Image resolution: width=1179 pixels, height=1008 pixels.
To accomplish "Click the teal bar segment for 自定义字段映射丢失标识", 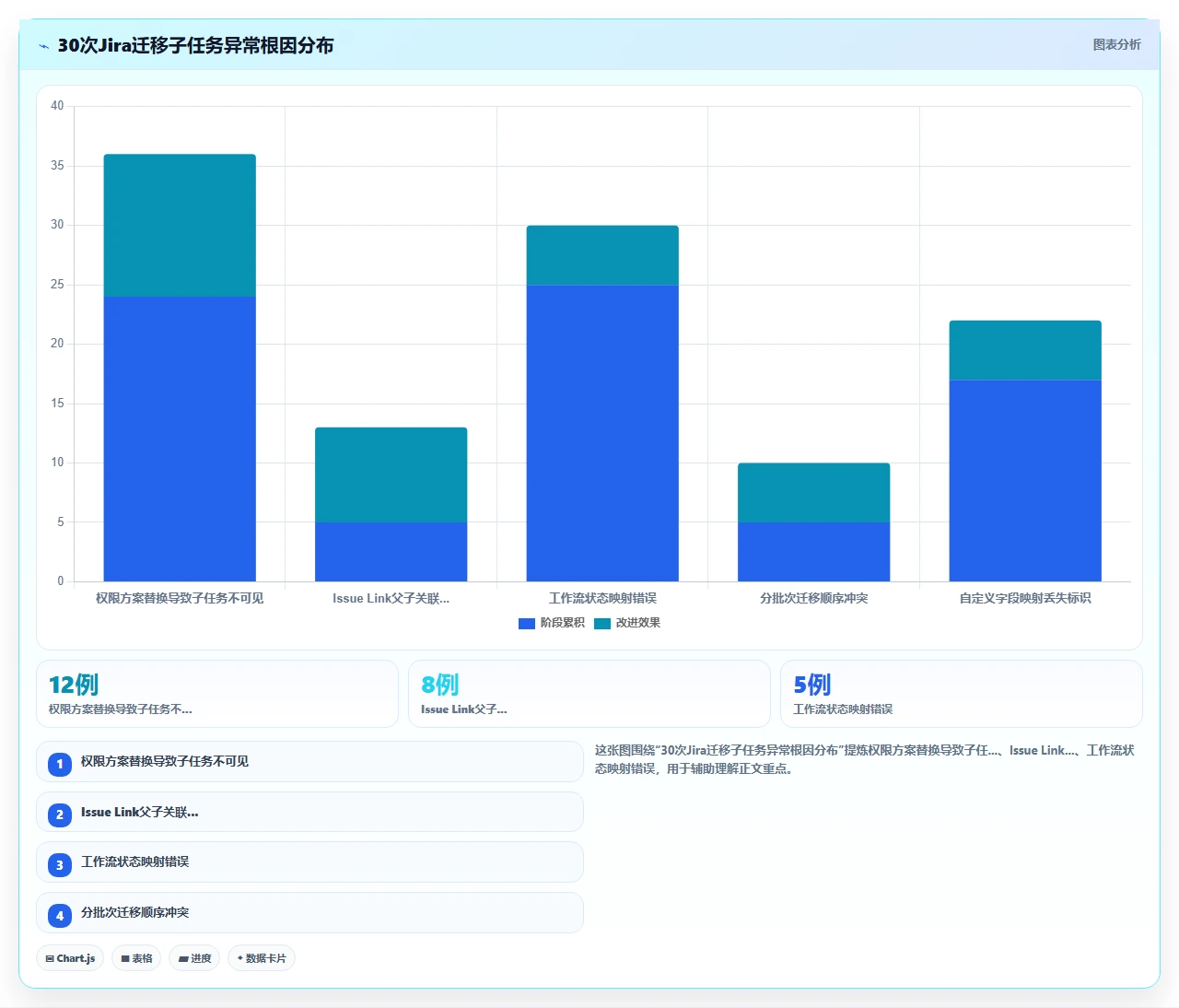I will click(x=1025, y=350).
